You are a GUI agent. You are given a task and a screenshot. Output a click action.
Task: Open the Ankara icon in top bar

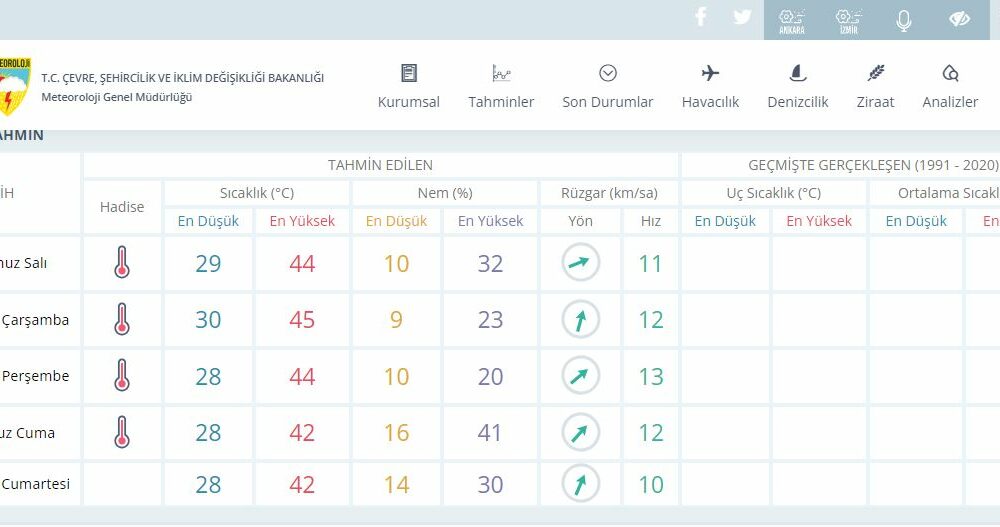click(x=792, y=20)
